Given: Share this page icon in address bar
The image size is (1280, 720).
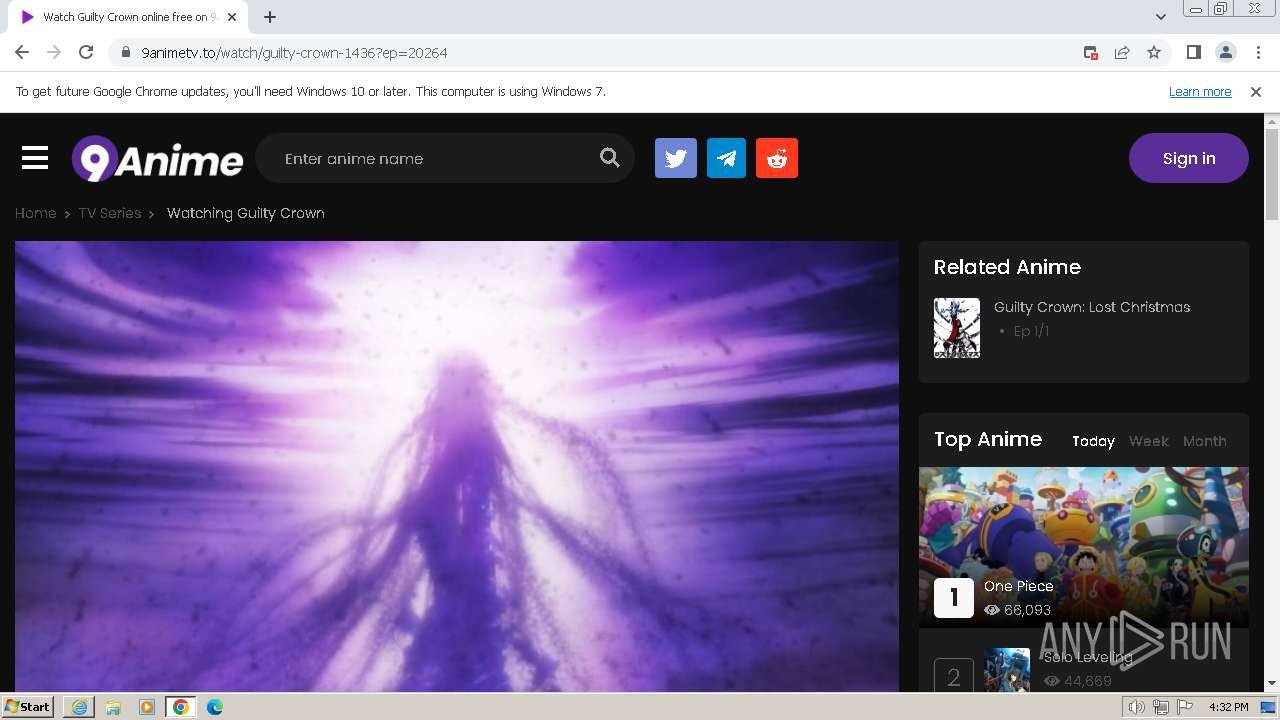Looking at the screenshot, I should click(1122, 53).
